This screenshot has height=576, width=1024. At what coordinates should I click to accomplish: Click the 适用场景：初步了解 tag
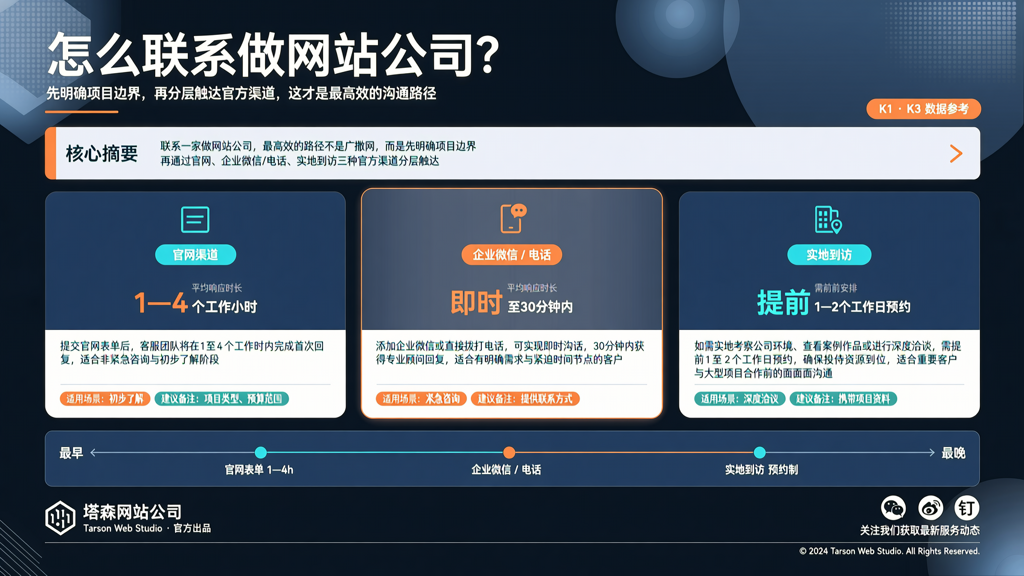click(104, 398)
